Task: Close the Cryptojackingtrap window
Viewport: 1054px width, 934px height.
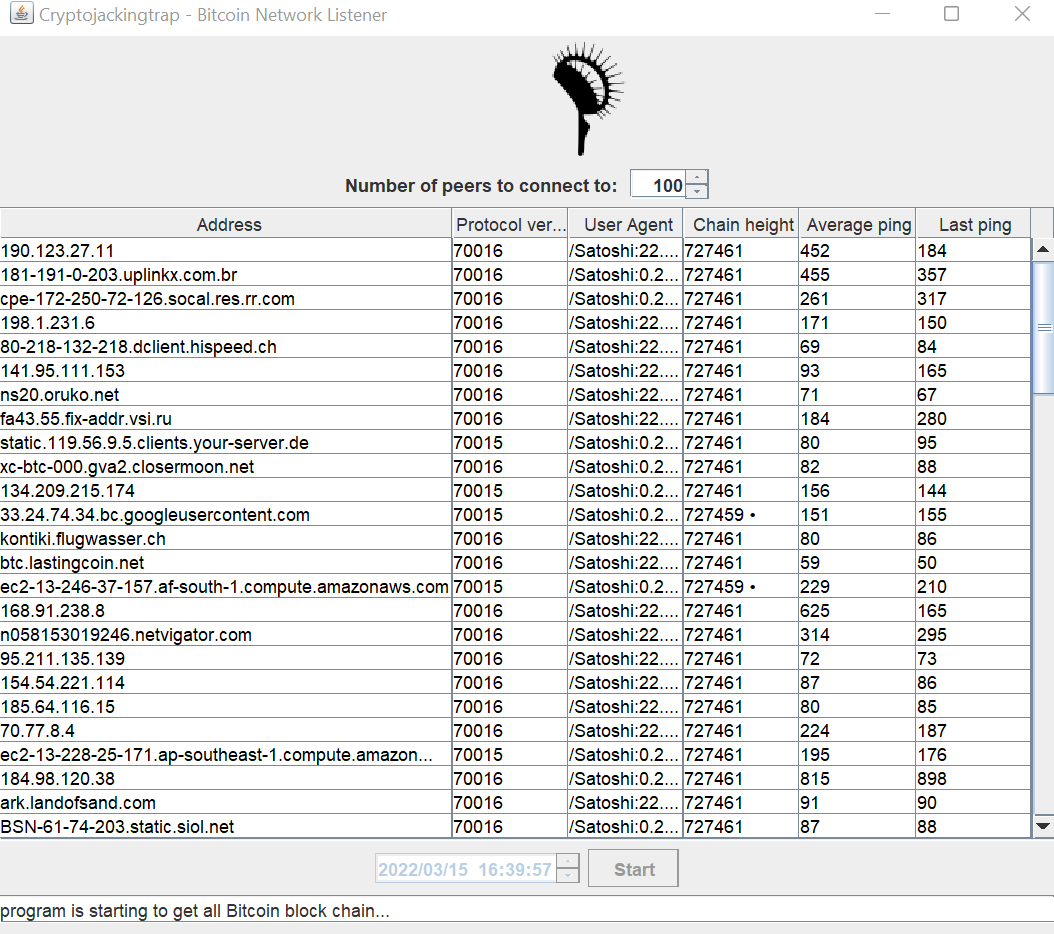Action: click(1022, 13)
